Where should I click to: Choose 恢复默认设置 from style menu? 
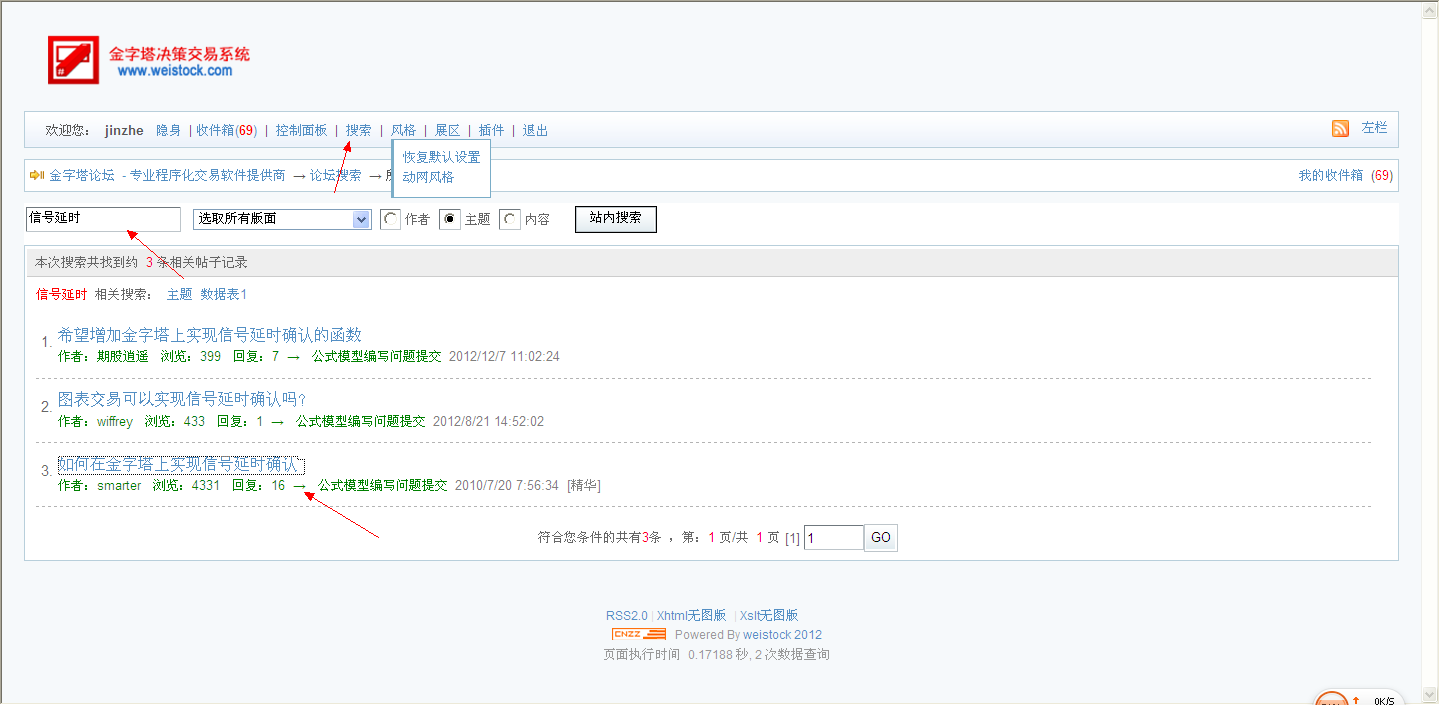(441, 157)
